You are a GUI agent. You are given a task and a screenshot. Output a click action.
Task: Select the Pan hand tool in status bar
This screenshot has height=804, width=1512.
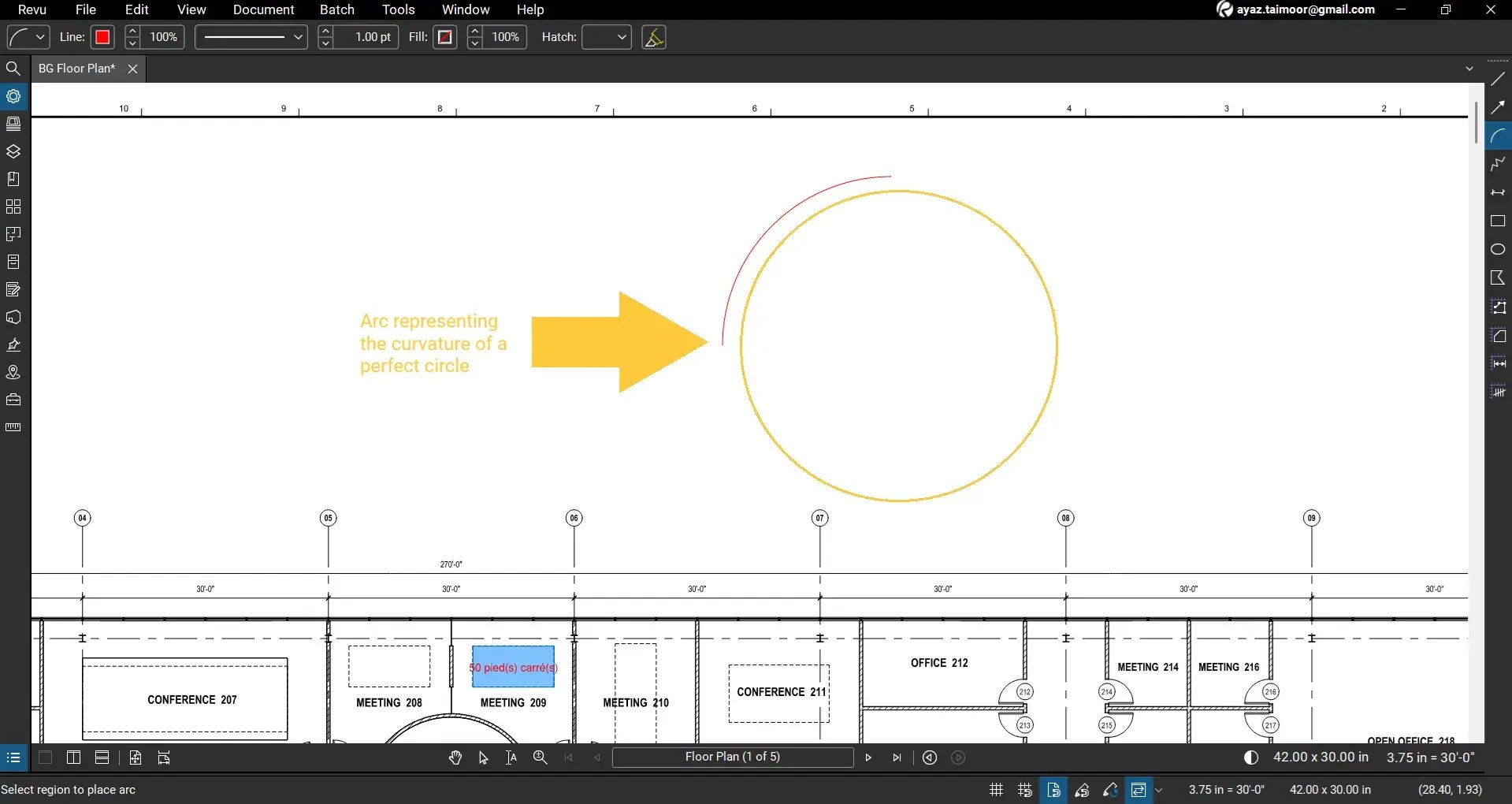pyautogui.click(x=455, y=757)
